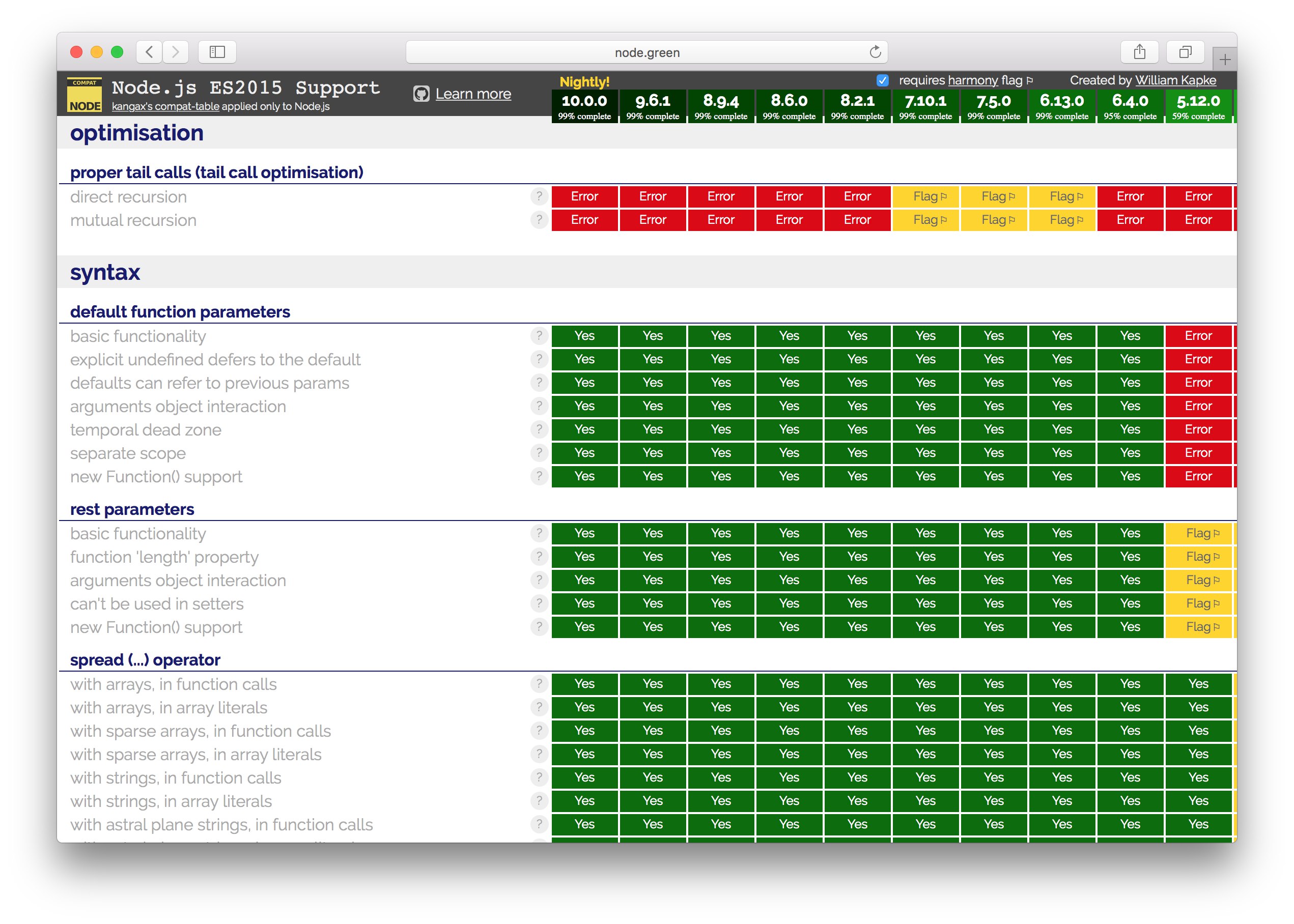Click the syntax category heading

click(105, 273)
